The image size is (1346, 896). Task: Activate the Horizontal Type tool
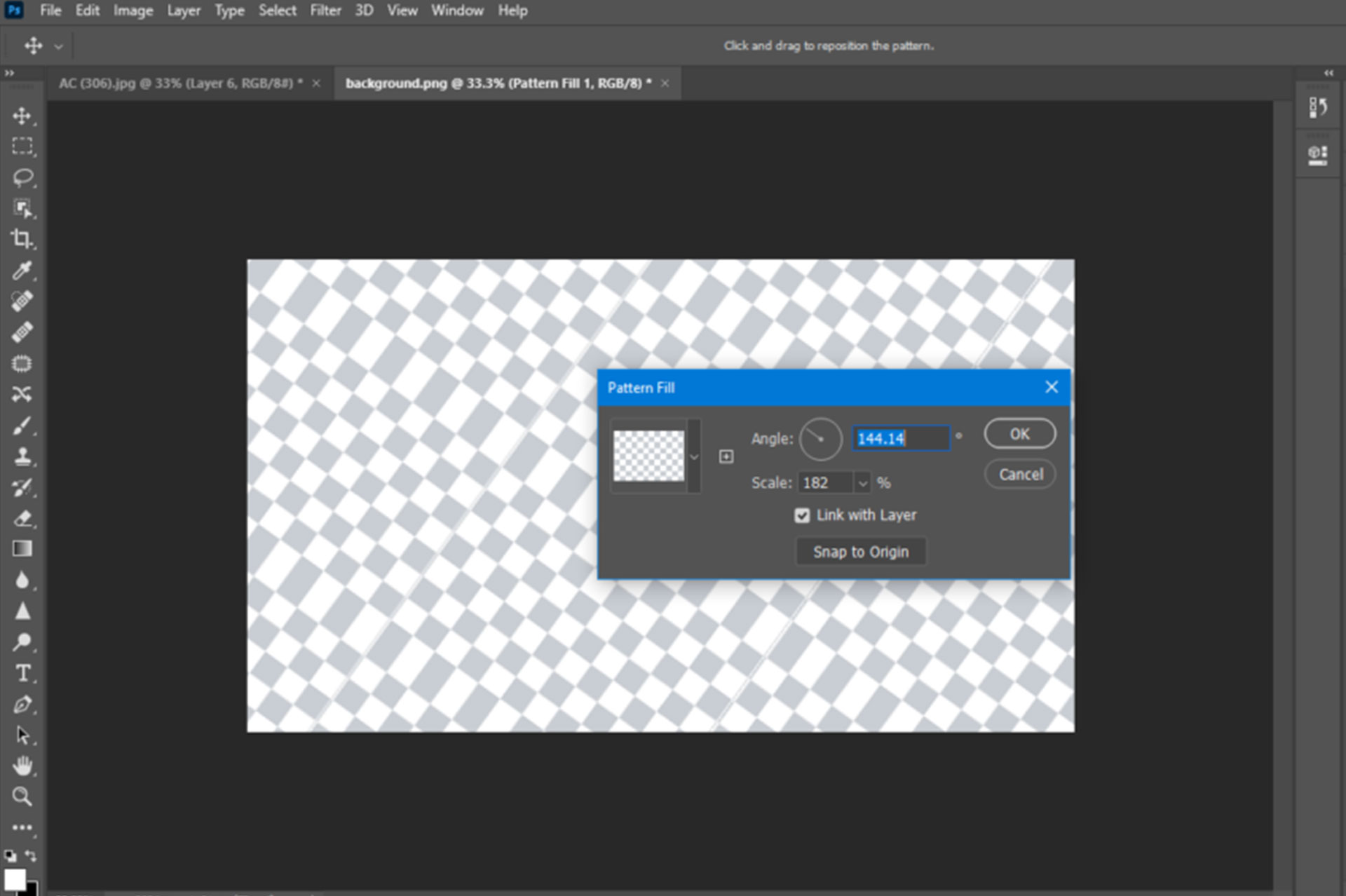point(23,674)
